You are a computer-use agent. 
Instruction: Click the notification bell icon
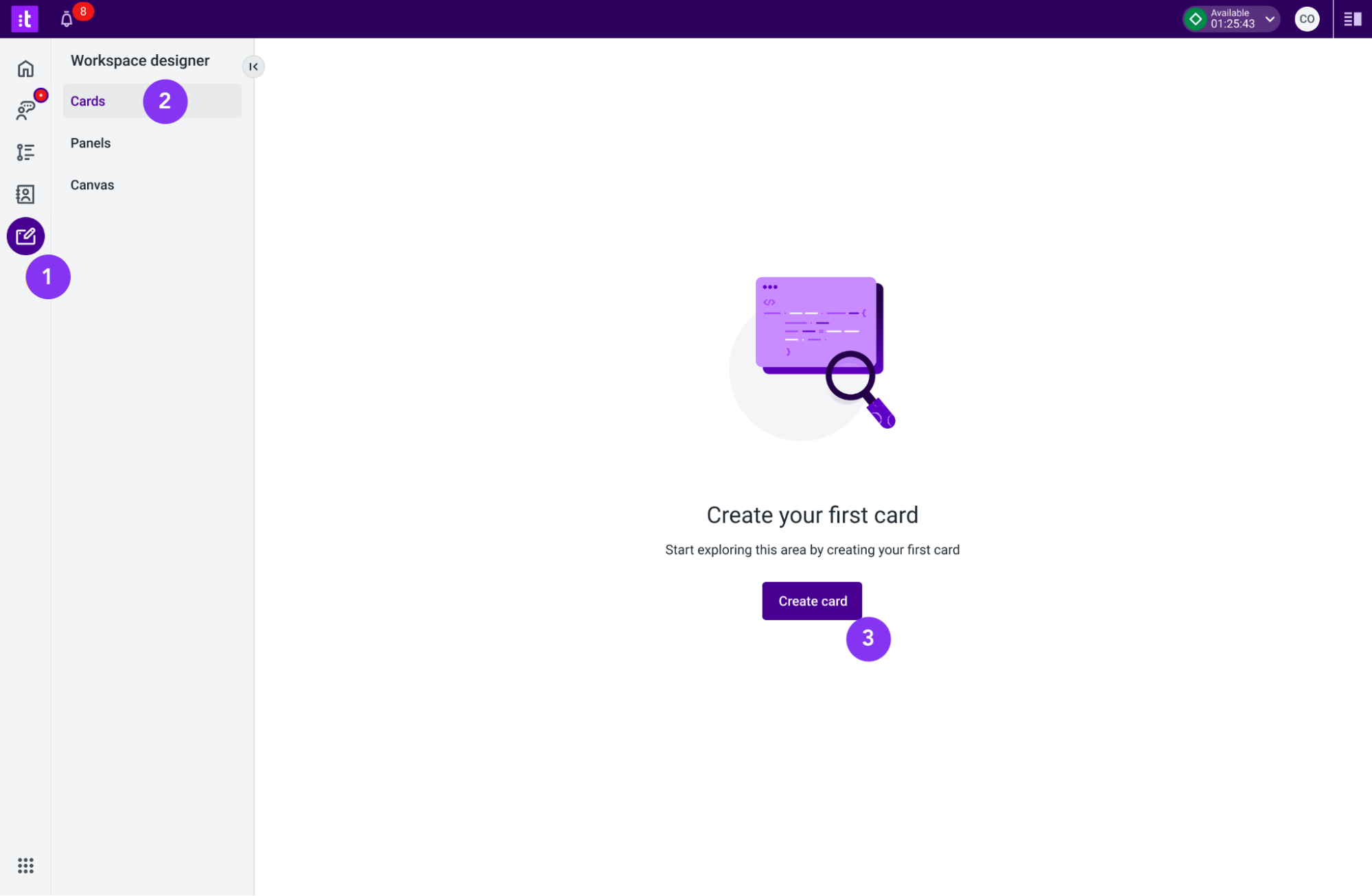tap(67, 18)
